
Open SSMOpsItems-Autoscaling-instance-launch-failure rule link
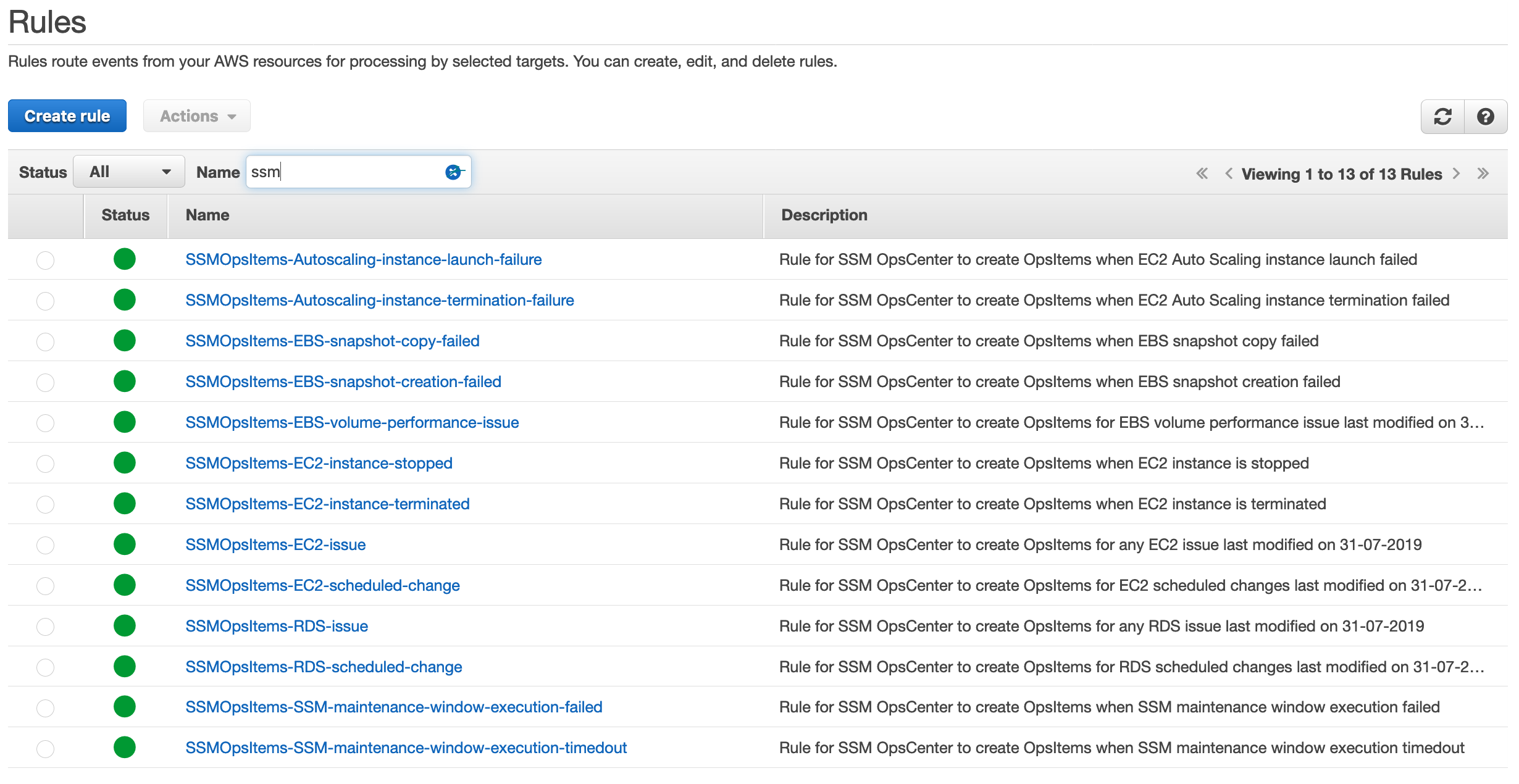pyautogui.click(x=364, y=260)
